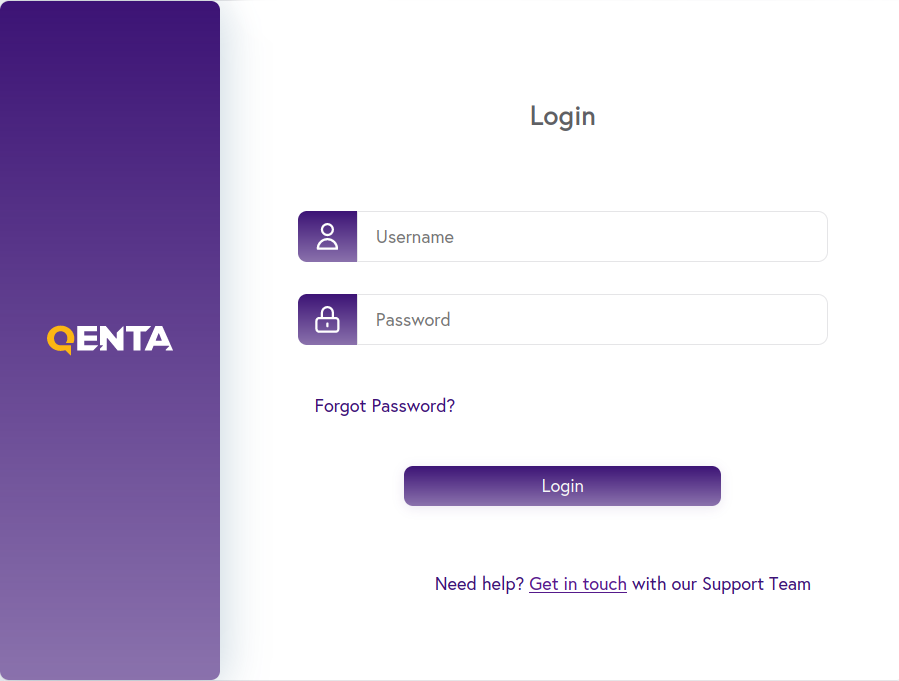Focus the Username input field
899x681 pixels.
pyautogui.click(x=592, y=237)
